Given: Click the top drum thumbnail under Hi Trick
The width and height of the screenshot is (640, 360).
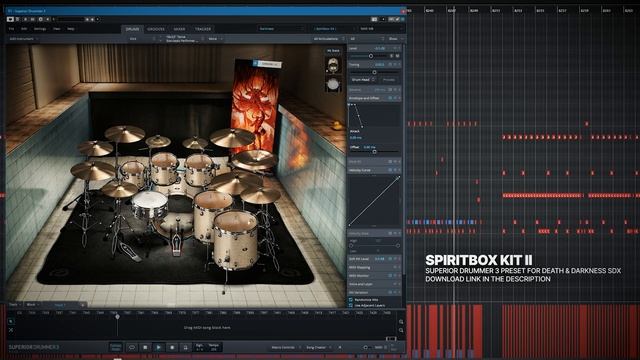Looking at the screenshot, I should coord(333,65).
